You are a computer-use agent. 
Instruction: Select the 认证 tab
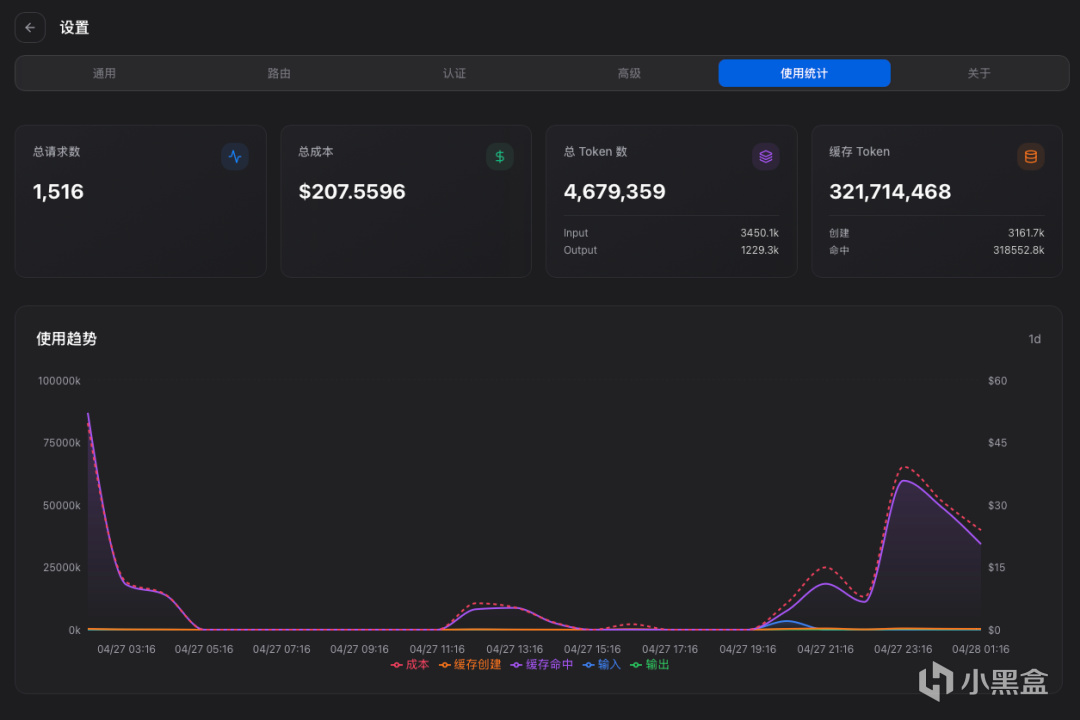pos(454,73)
